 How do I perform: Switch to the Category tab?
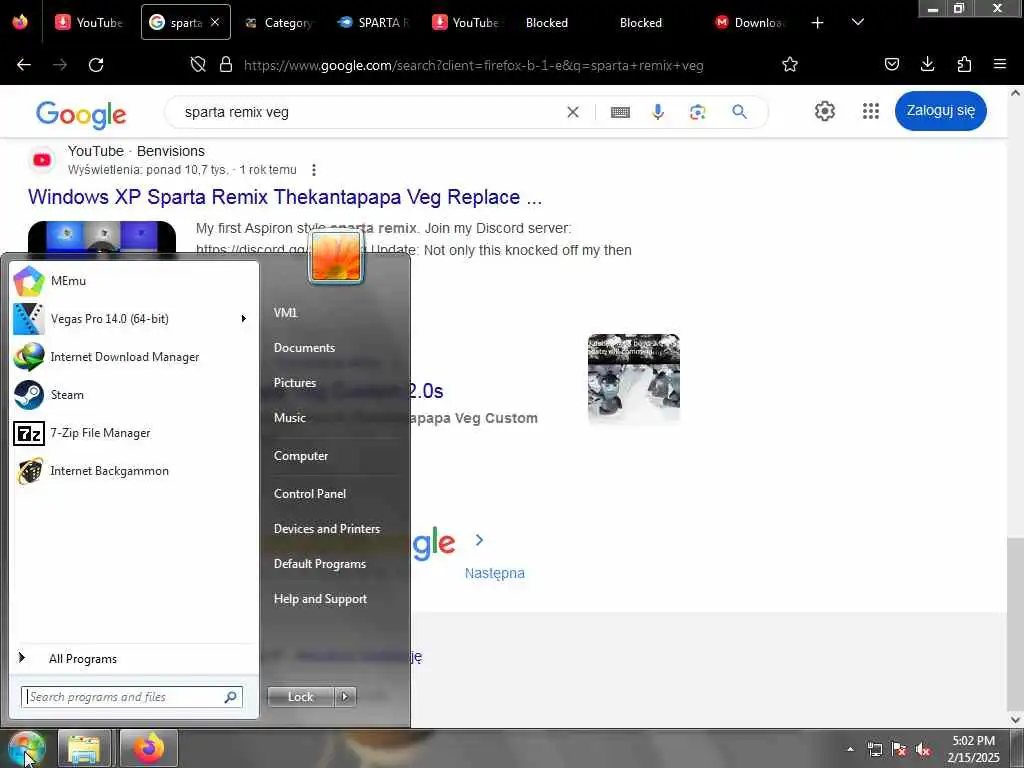(279, 23)
